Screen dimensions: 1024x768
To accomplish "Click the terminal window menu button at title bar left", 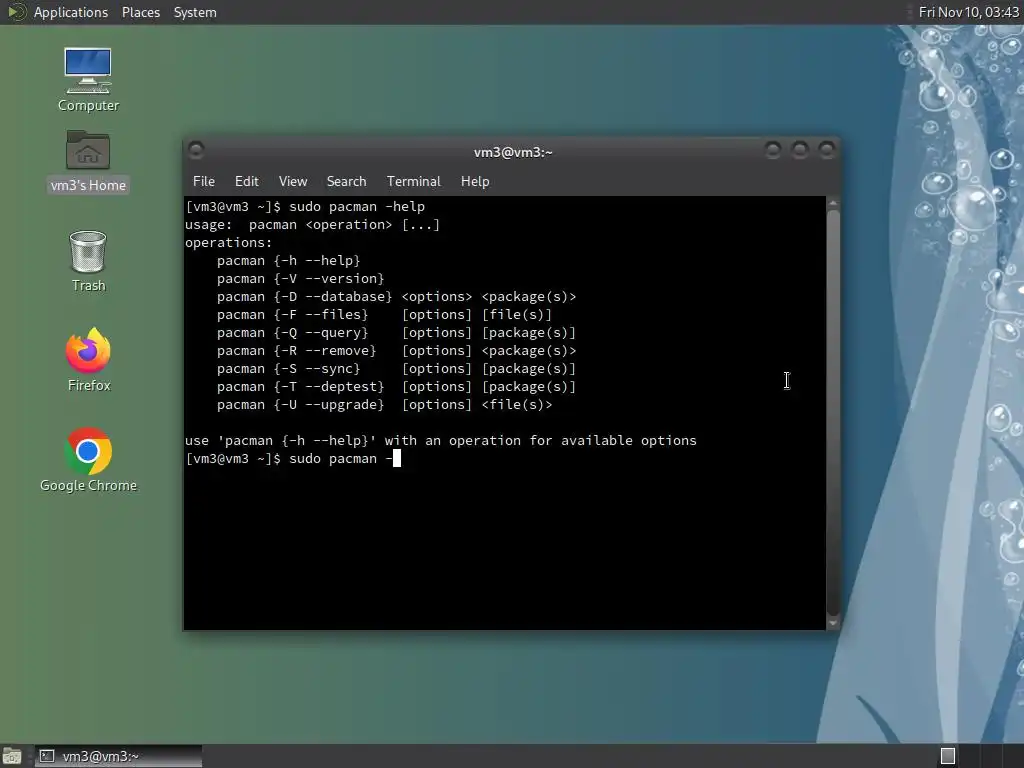I will pos(196,151).
